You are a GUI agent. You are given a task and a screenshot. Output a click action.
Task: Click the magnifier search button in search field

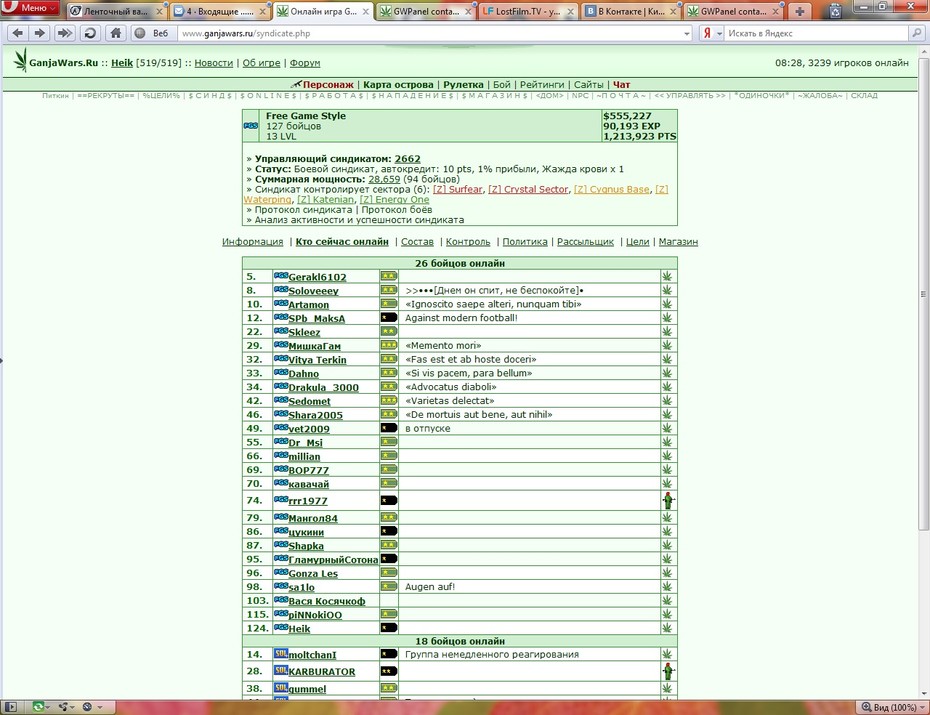coord(916,33)
